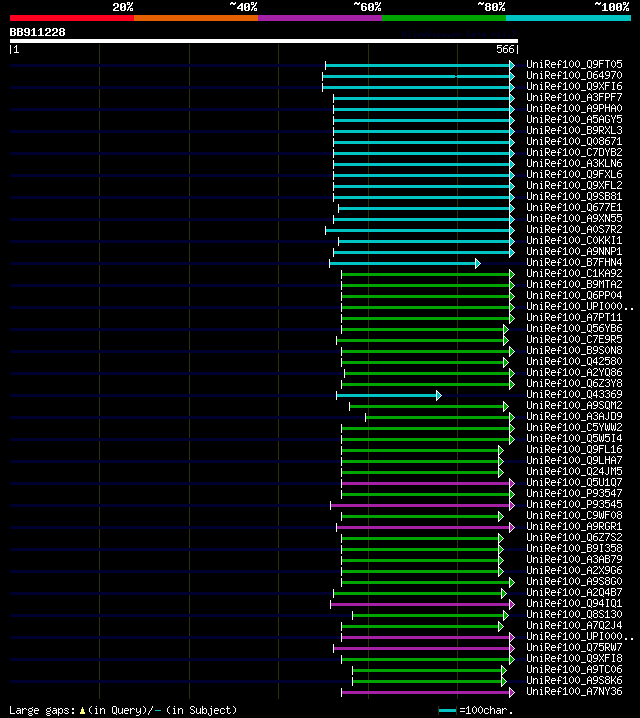This screenshot has width=640, height=718.
Task: Select the purple bar for UniRef100_Q5U1Q7
Action: point(428,484)
